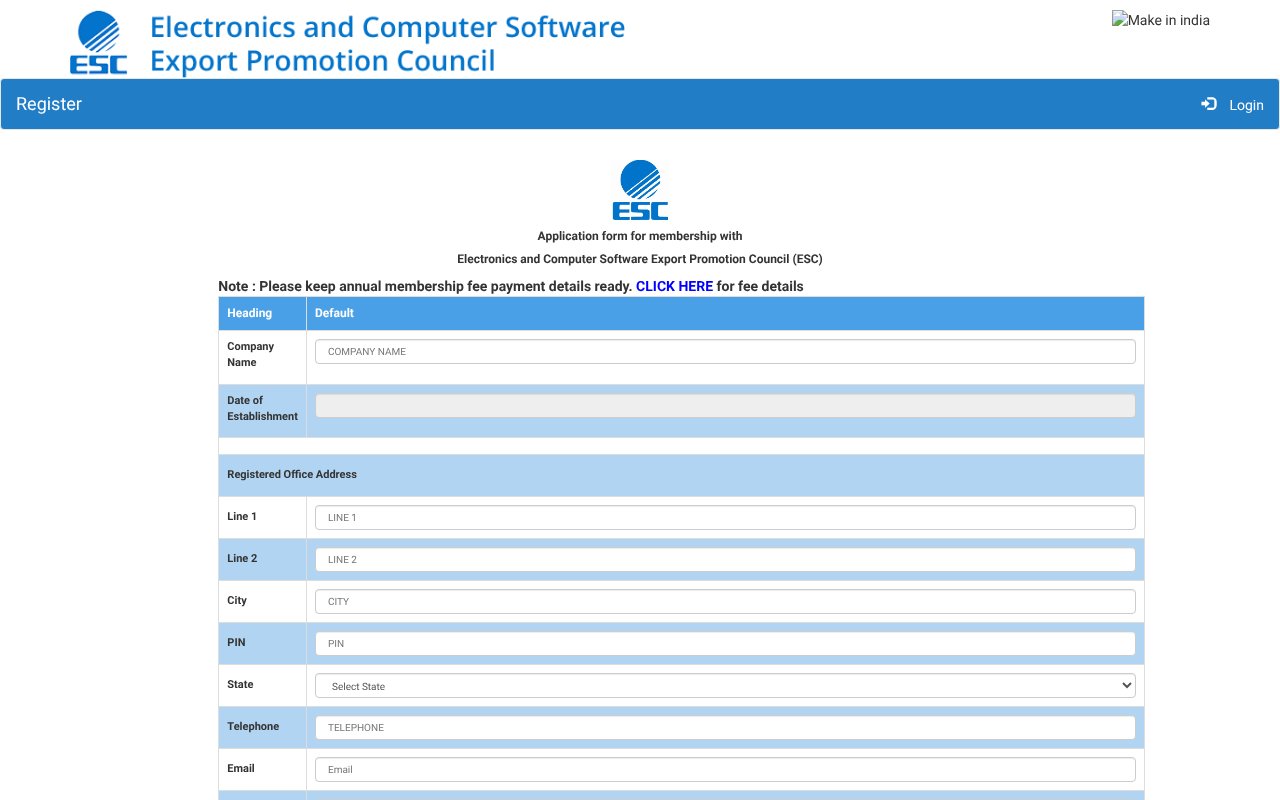Focus the PIN input field
1280x800 pixels.
click(725, 643)
